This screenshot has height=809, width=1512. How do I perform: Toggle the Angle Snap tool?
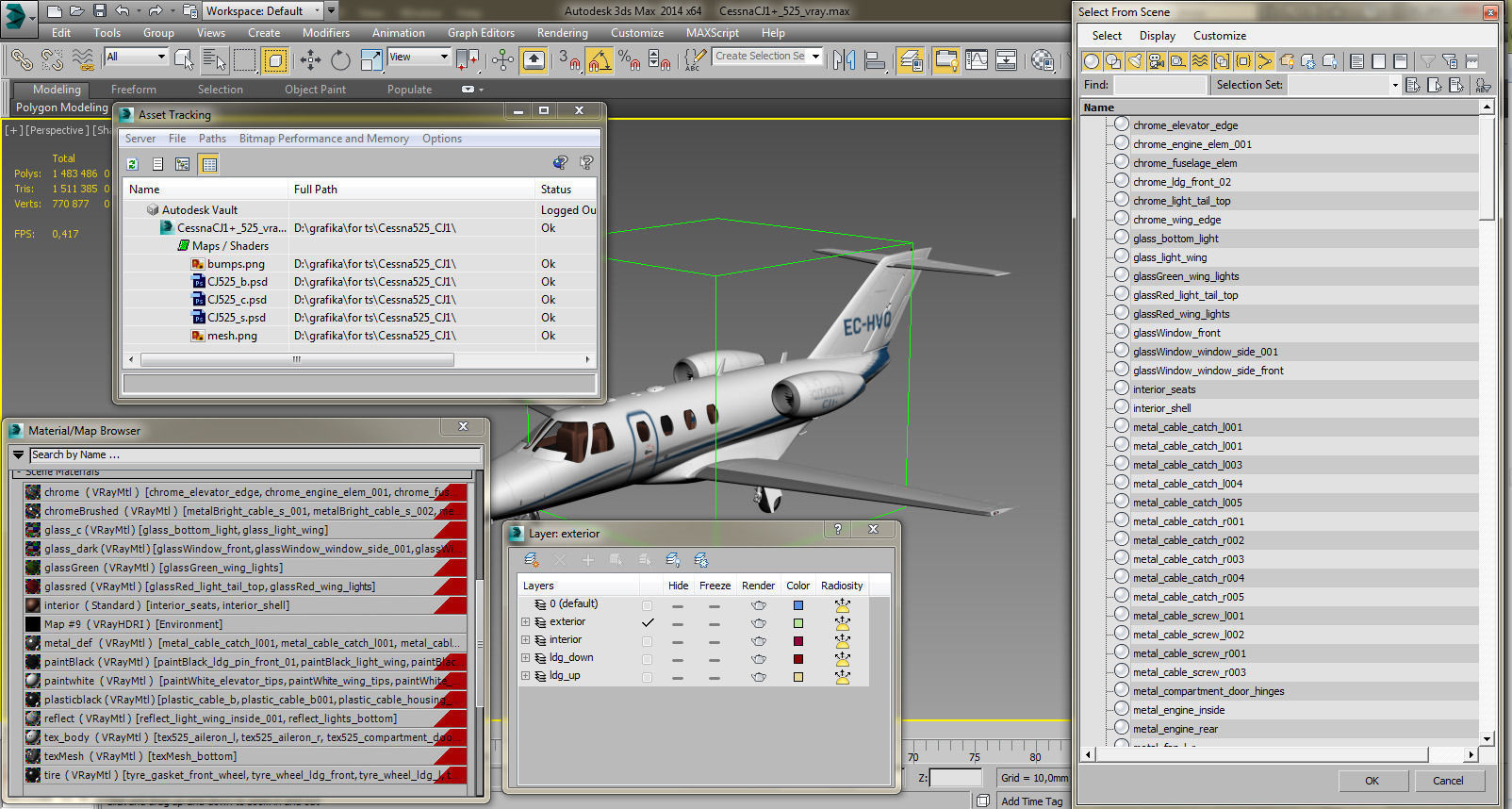(600, 60)
